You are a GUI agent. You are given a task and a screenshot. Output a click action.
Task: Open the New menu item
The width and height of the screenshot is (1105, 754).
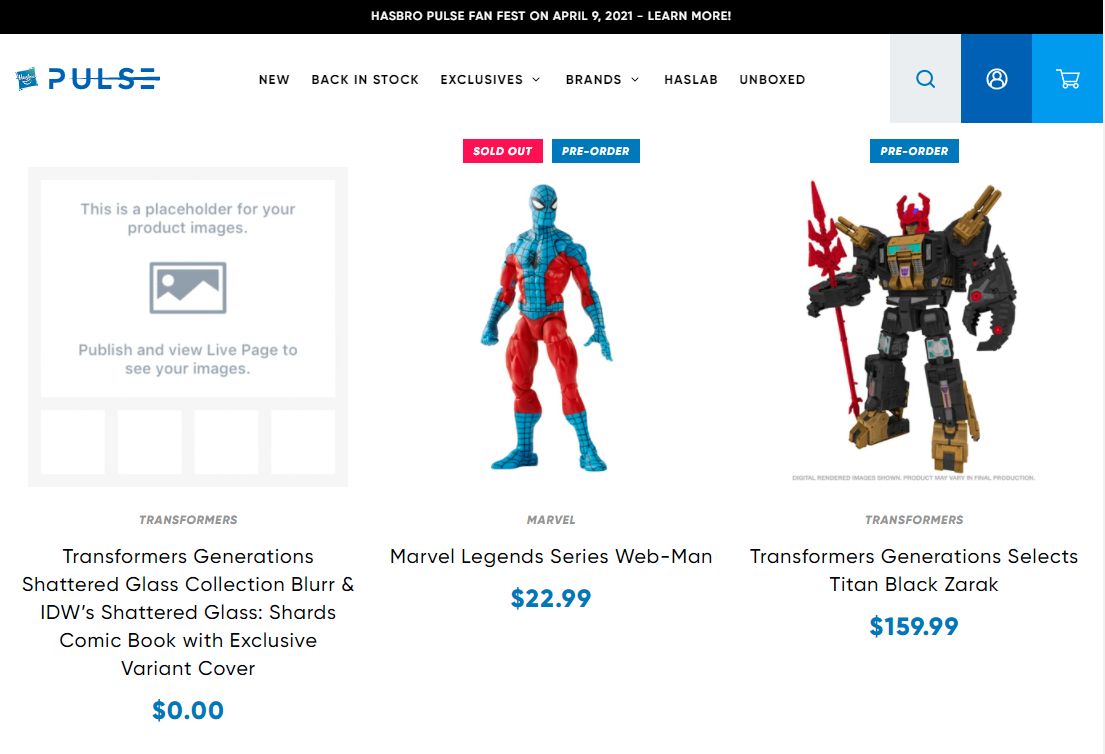(274, 80)
